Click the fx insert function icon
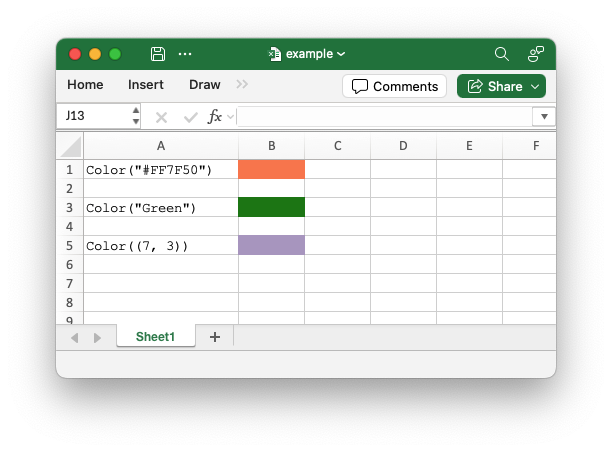This screenshot has width=612, height=452. point(215,116)
